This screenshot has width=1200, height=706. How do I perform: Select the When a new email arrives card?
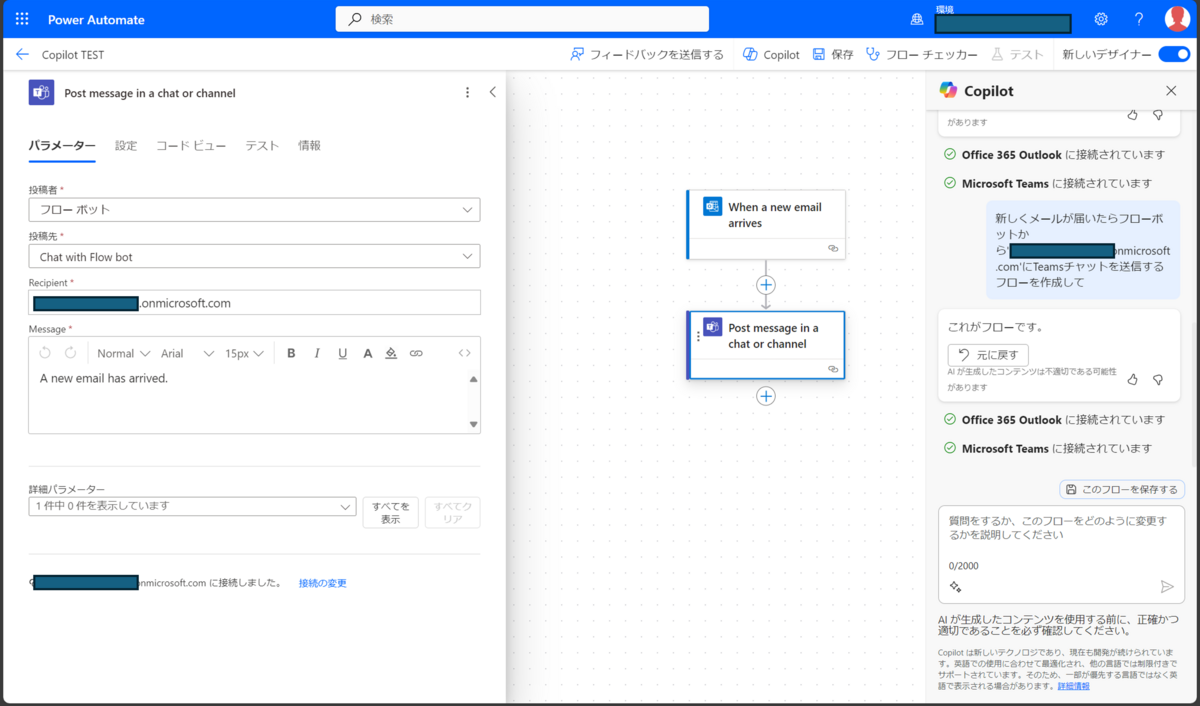coord(766,224)
